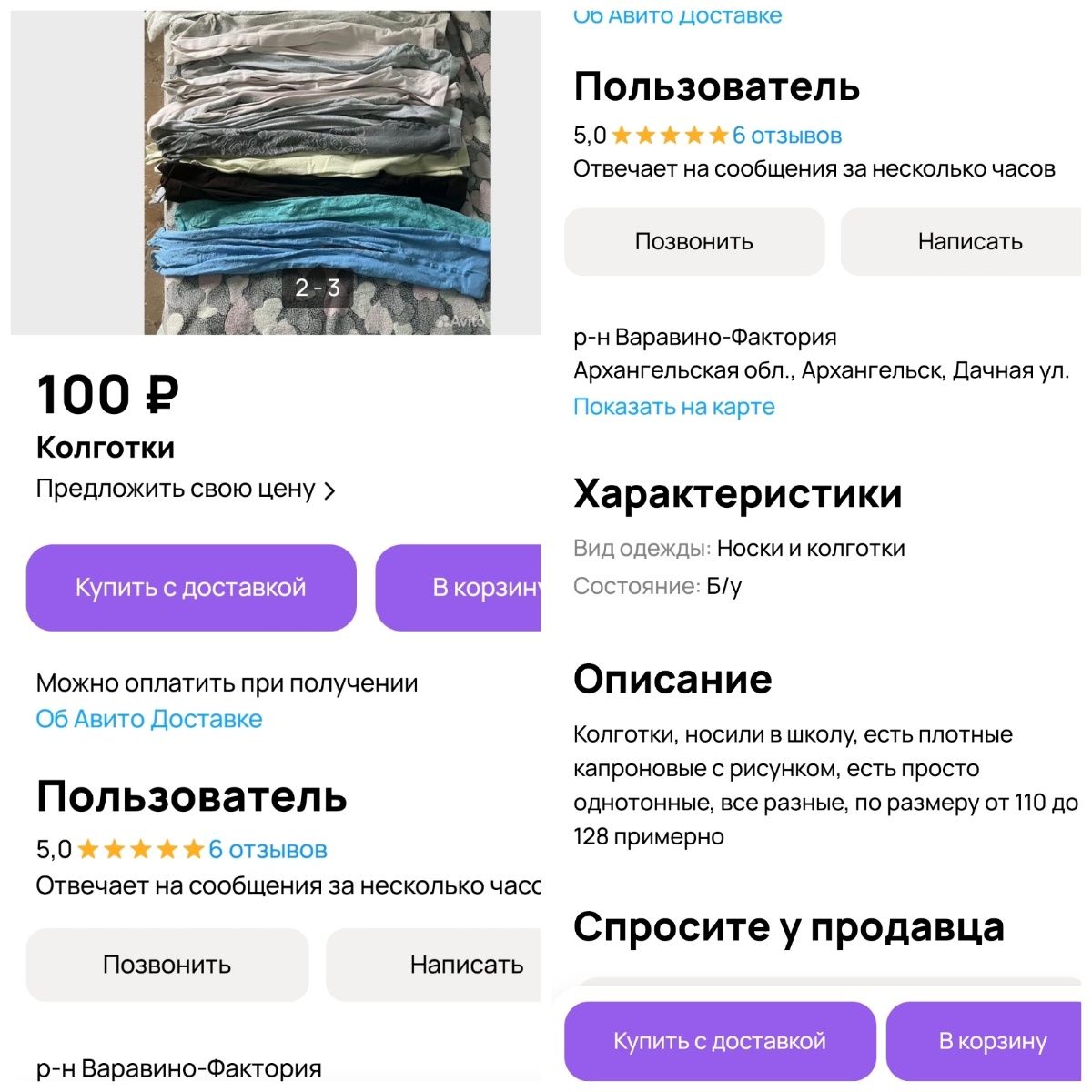Open the Avito watermark on the photo

point(464,324)
